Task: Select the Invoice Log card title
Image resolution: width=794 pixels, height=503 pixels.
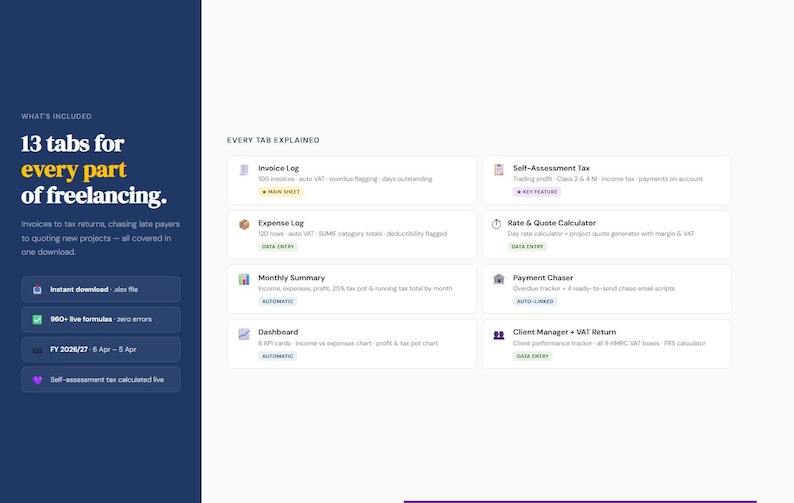Action: [279, 168]
